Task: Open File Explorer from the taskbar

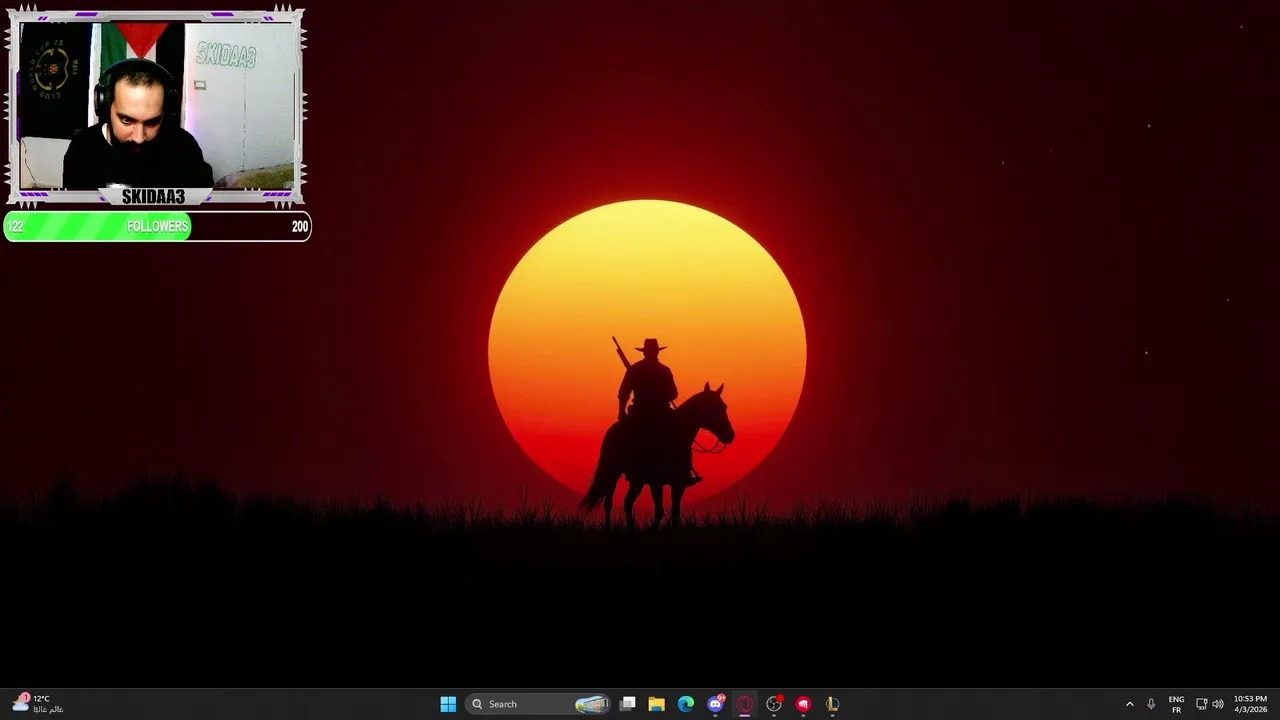Action: tap(656, 704)
